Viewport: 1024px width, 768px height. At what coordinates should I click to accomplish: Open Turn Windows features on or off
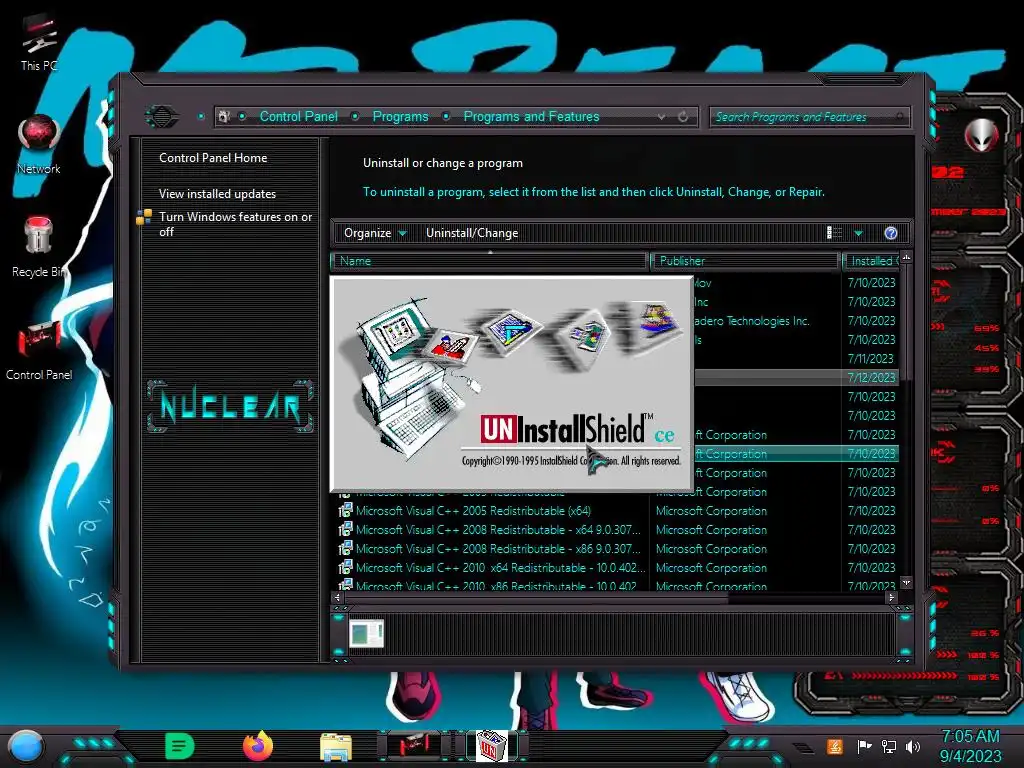point(235,224)
